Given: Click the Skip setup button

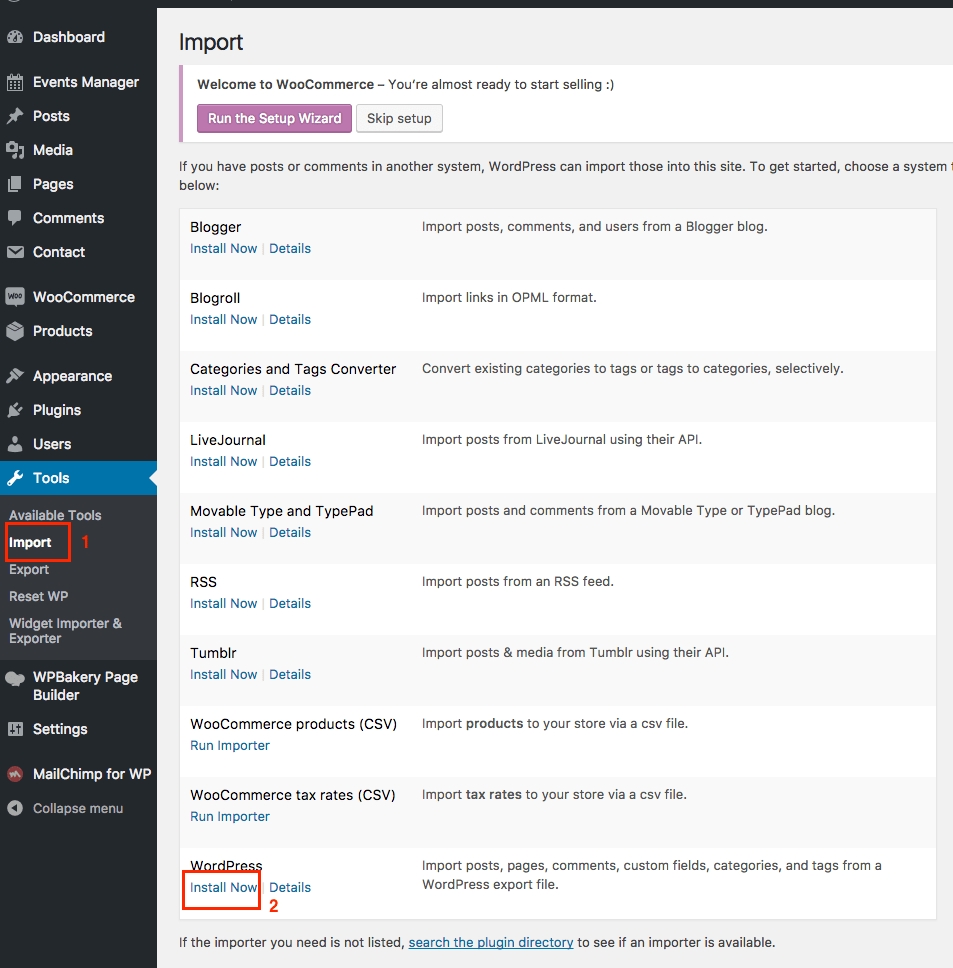Looking at the screenshot, I should click(399, 118).
